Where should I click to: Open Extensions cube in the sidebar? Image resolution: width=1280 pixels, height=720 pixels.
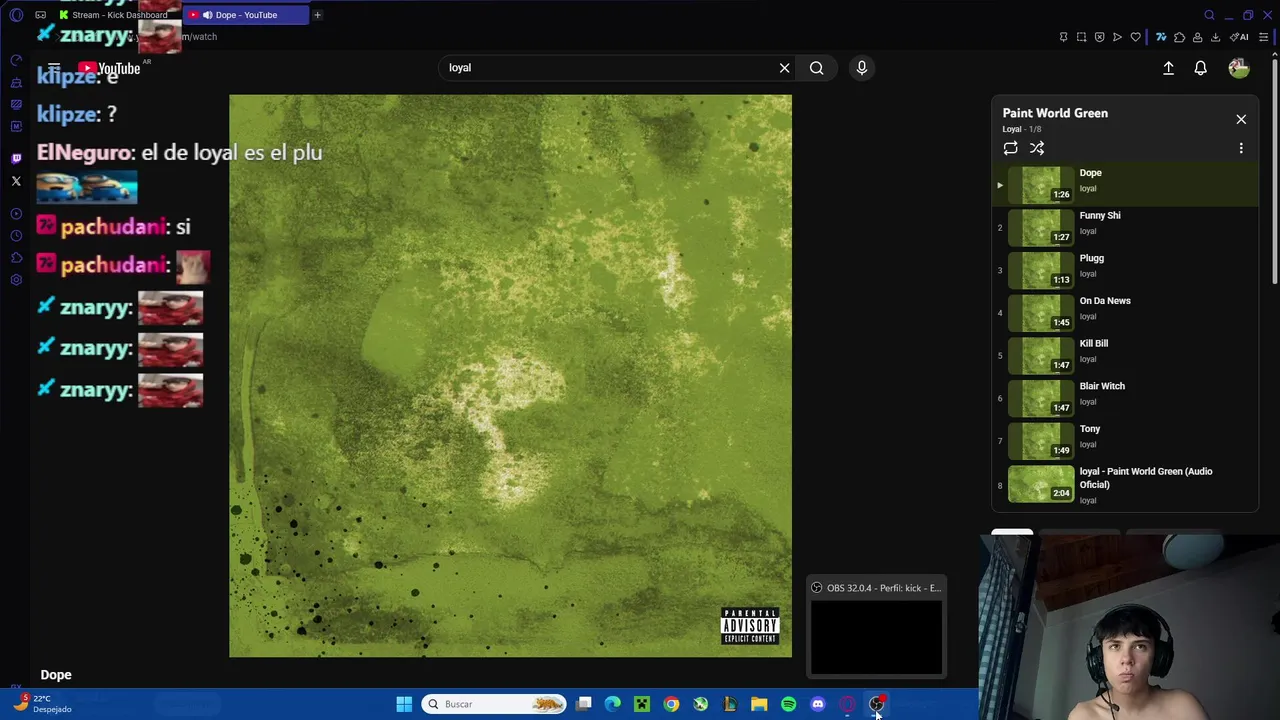[16, 258]
